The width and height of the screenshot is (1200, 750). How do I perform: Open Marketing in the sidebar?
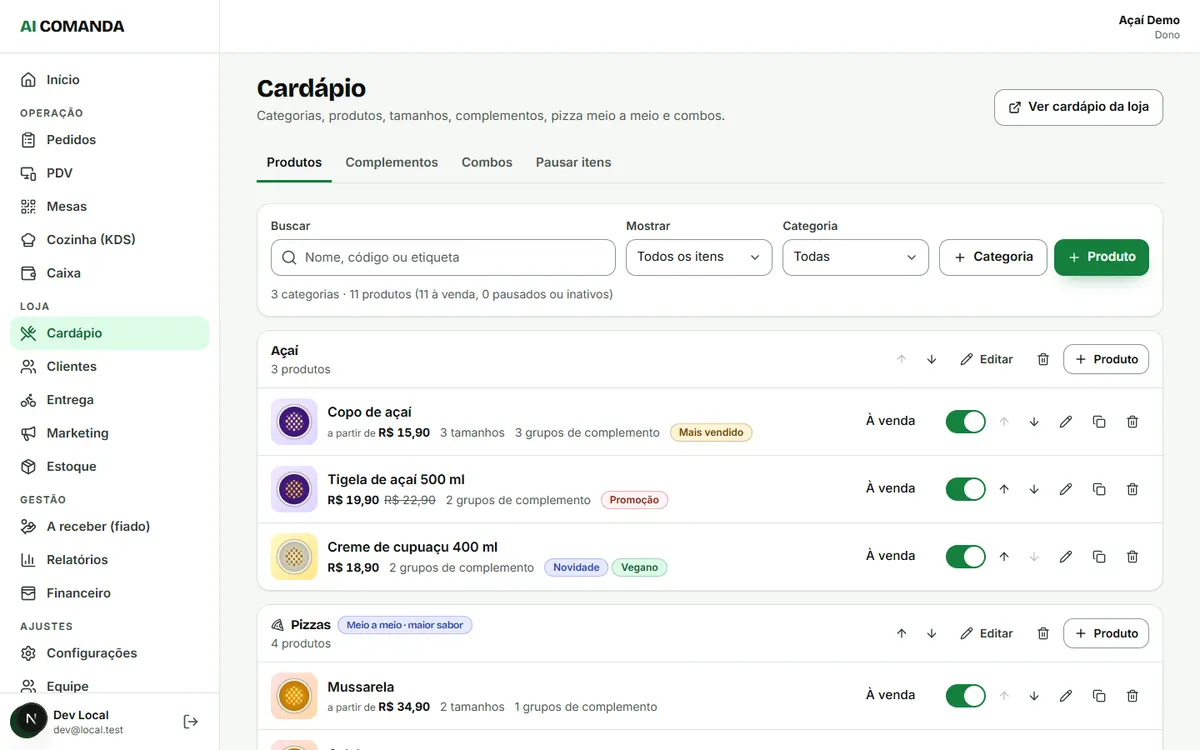tap(110, 433)
